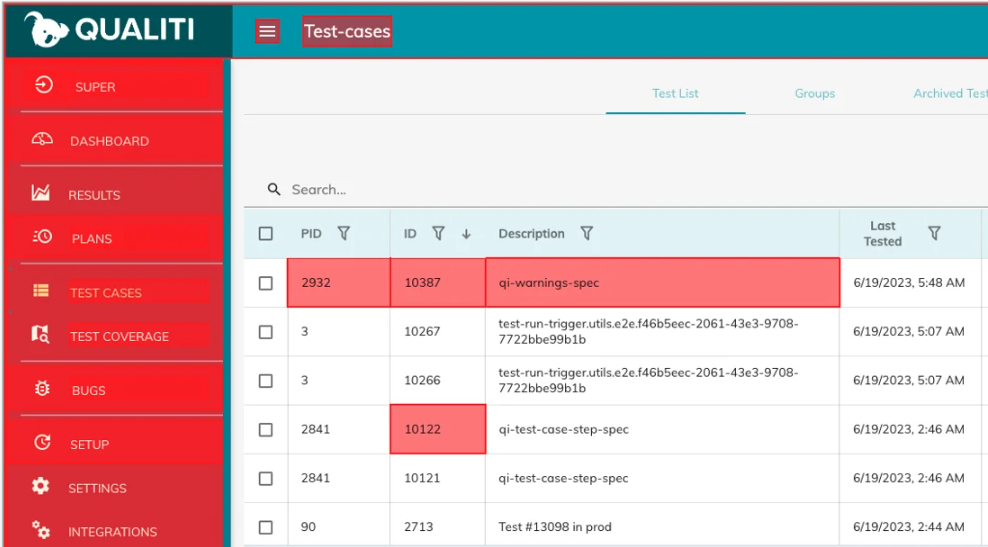Open the Description column filter
988x547 pixels.
[x=587, y=234]
